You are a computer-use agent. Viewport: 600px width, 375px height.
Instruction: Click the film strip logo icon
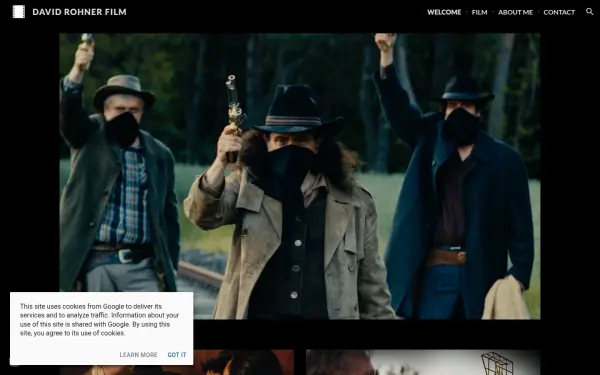point(19,12)
